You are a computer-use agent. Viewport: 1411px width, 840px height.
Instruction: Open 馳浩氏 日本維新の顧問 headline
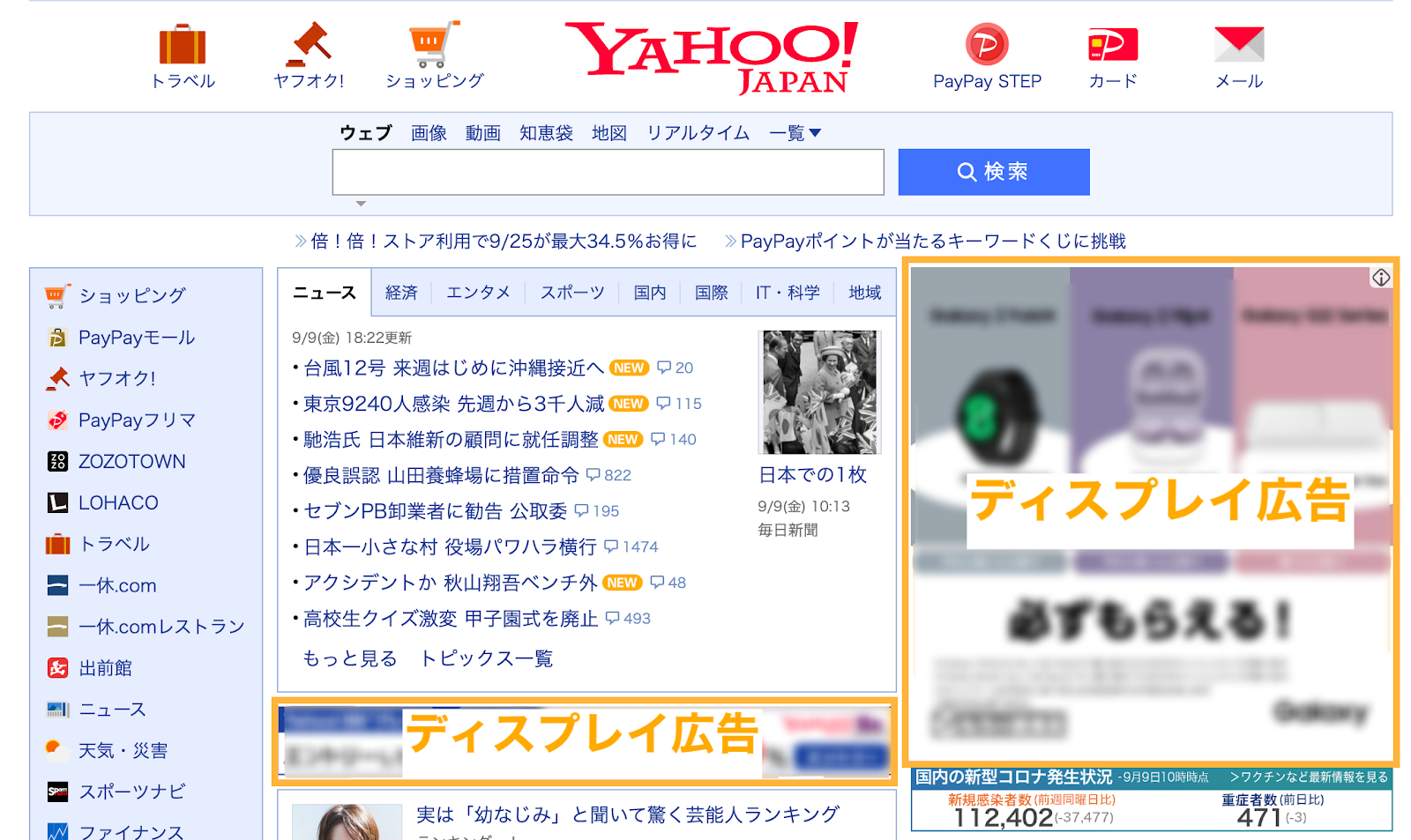tap(451, 439)
